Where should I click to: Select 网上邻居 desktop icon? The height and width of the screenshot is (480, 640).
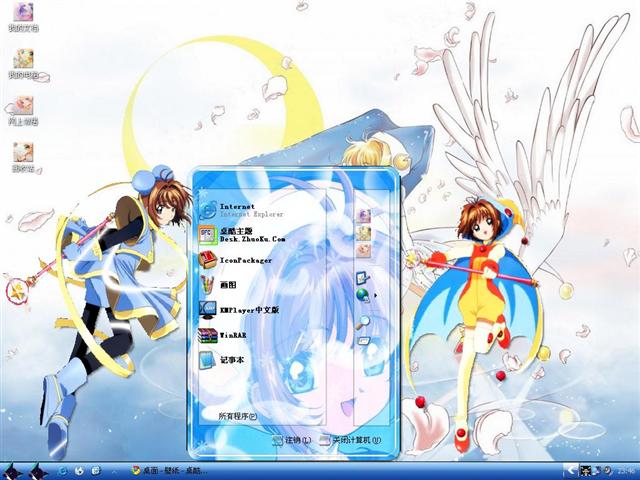point(23,111)
